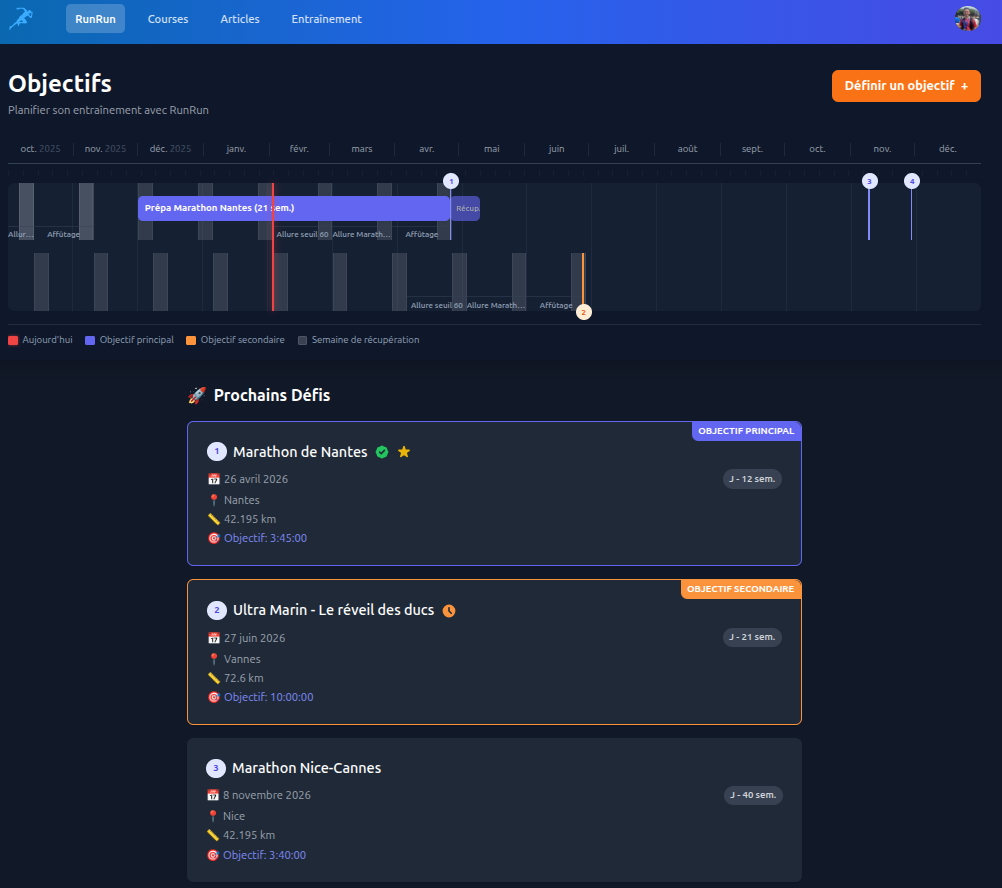This screenshot has width=1002, height=888.
Task: Select timeline marker 4 near November
Action: pyautogui.click(x=911, y=181)
